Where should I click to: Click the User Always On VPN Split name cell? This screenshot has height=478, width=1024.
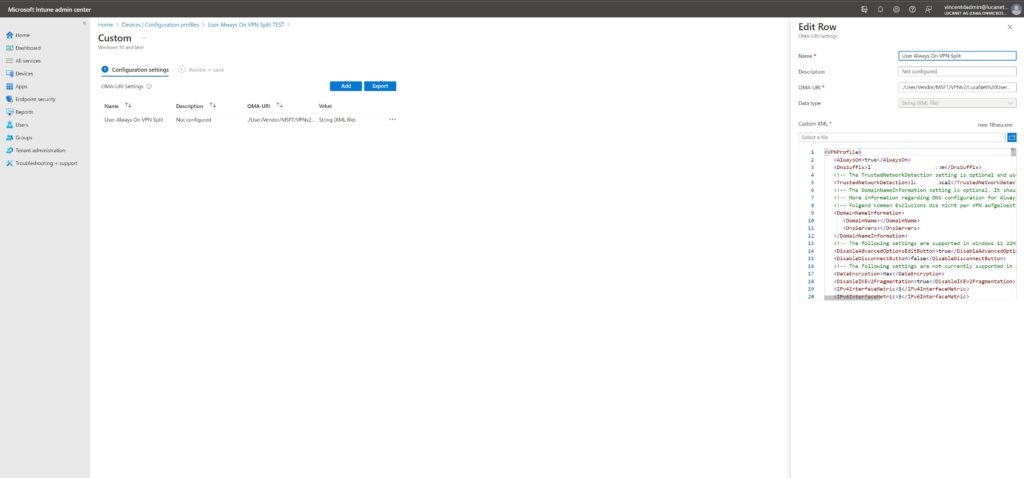(134, 120)
